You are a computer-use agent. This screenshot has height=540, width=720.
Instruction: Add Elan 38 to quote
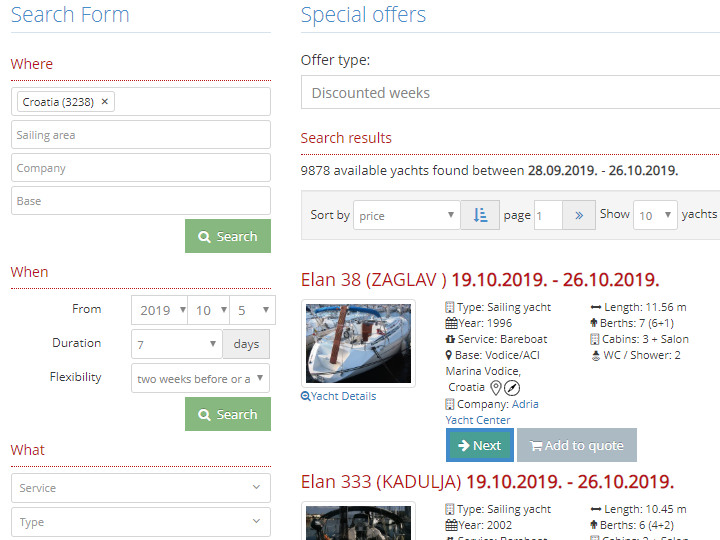pos(577,445)
